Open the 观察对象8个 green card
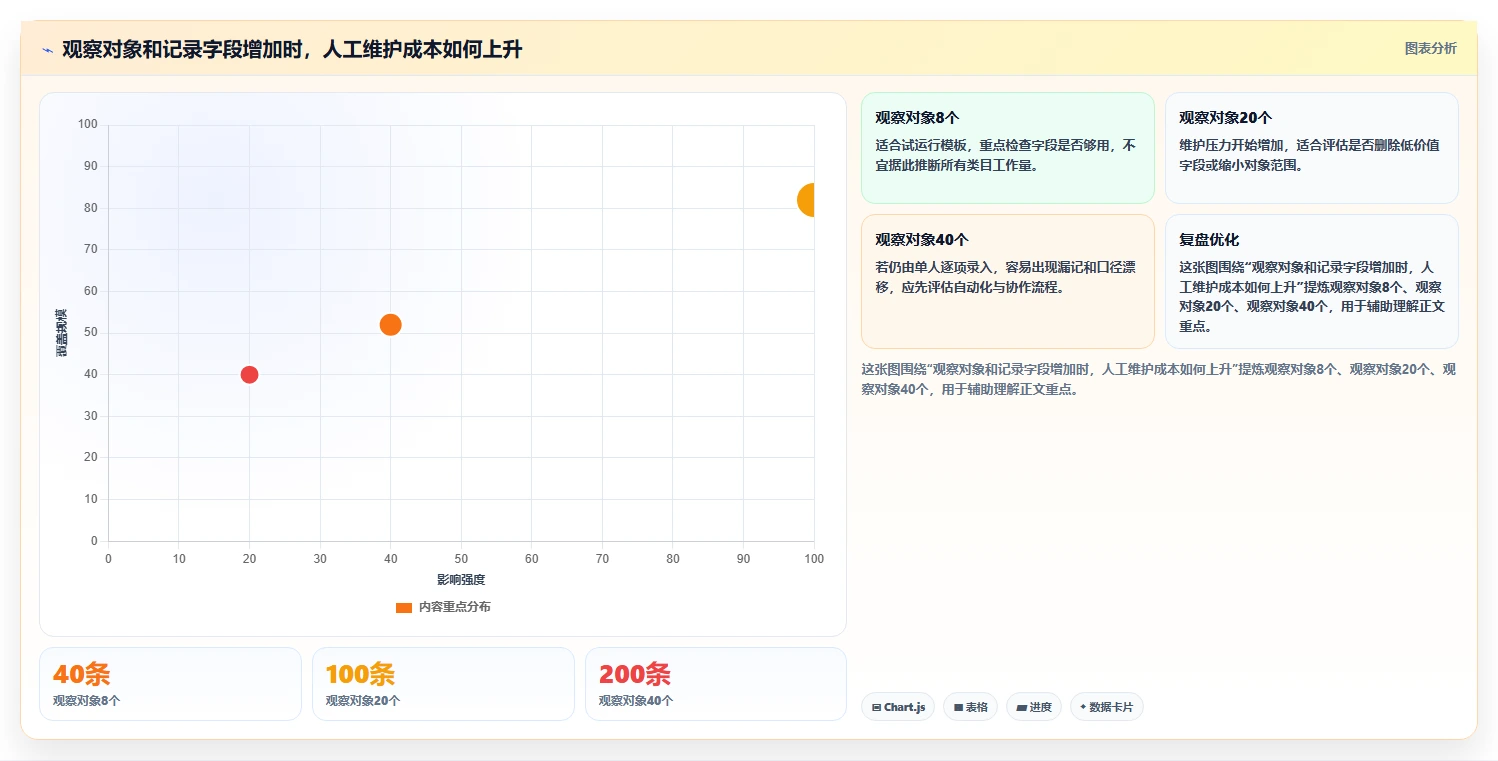 (1007, 148)
